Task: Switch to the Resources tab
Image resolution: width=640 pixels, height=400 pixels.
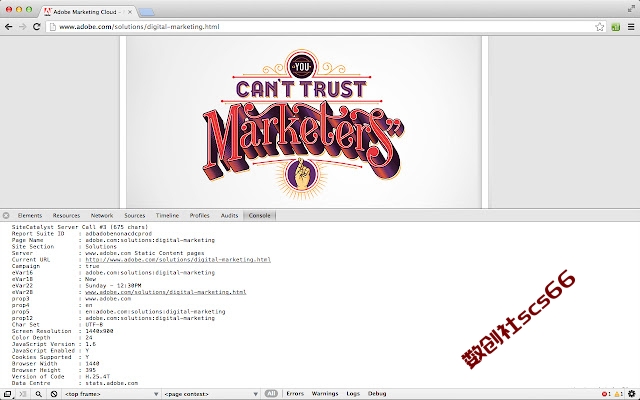Action: [66, 216]
